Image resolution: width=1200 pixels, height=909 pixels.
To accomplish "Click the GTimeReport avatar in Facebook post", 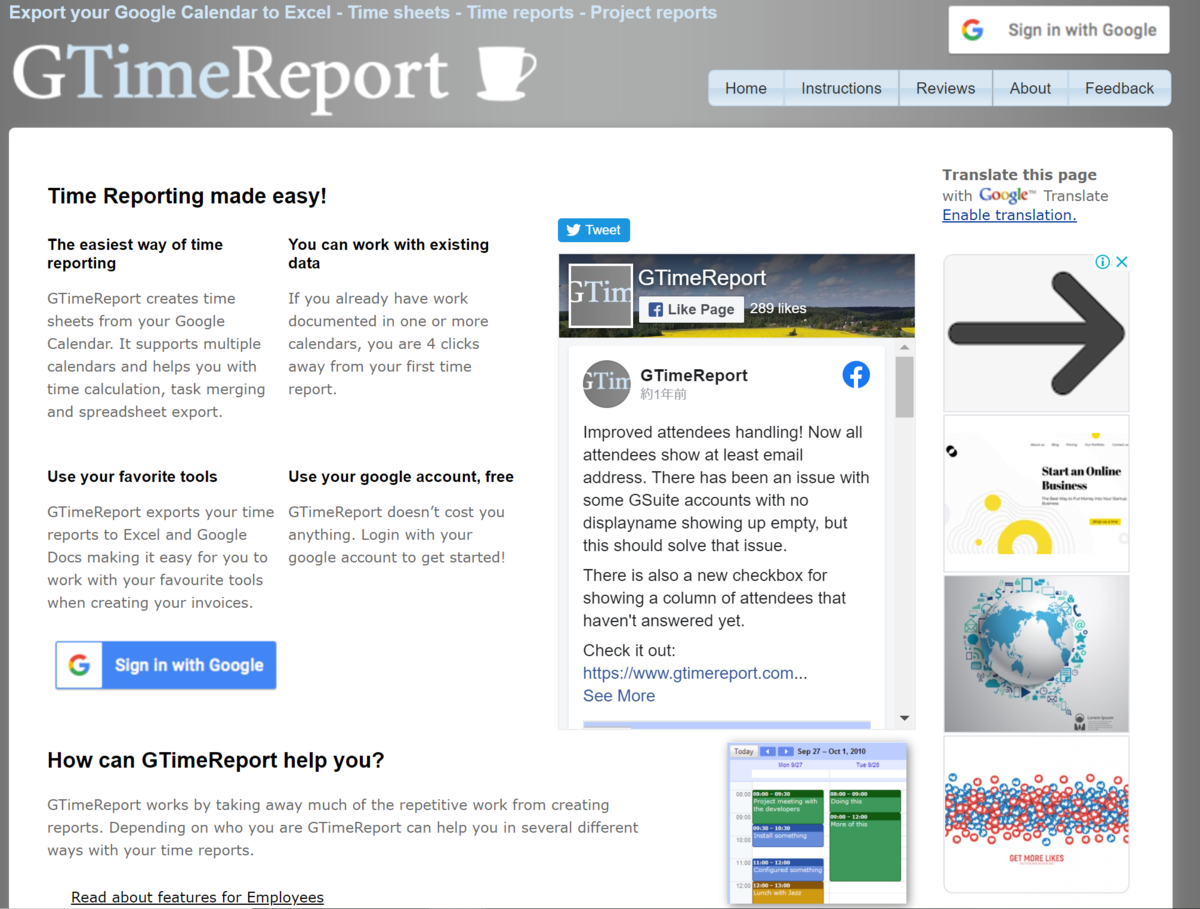I will coord(606,384).
